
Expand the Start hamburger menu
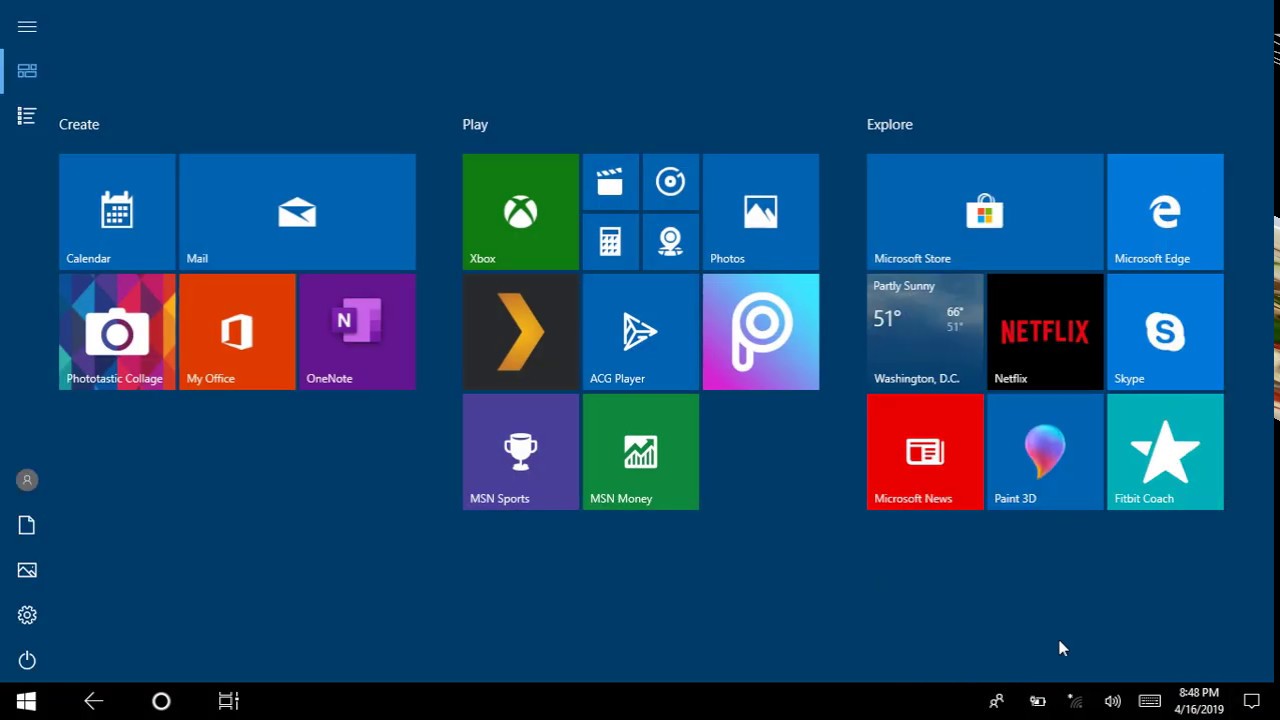(27, 27)
